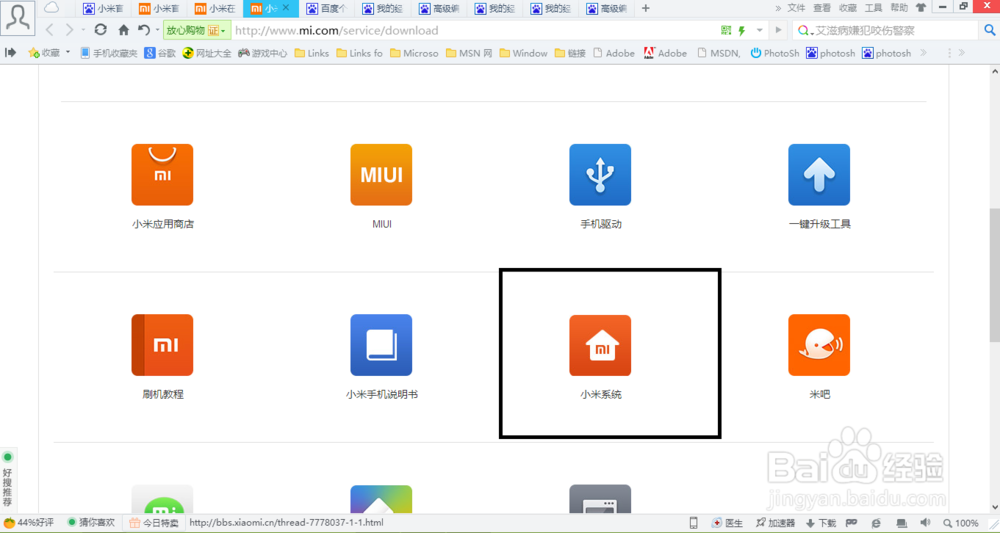1000x533 pixels.
Task: Open the 查看 menu
Action: [x=822, y=8]
